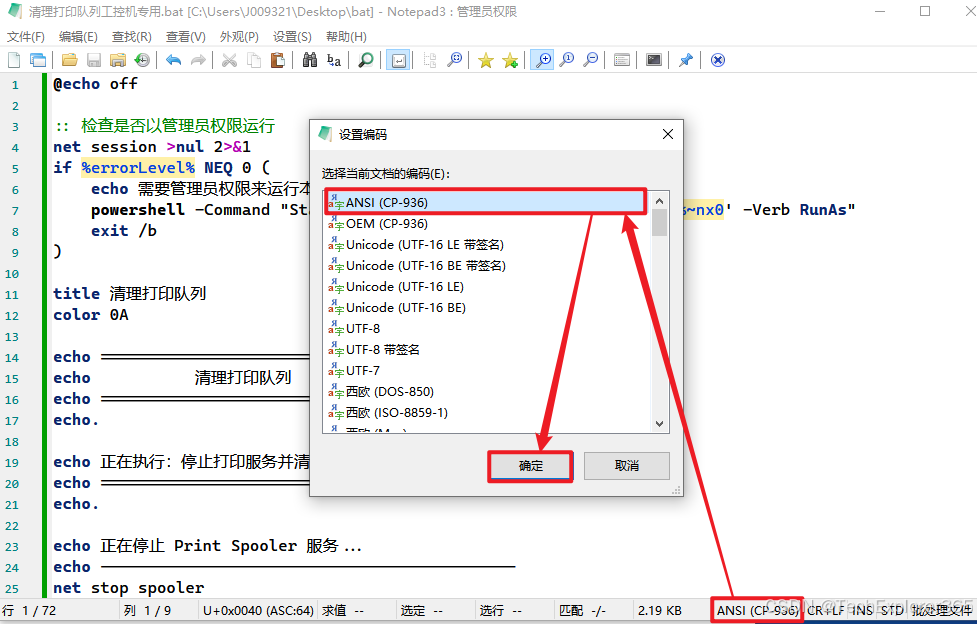Toggle word wrap on the toolbar
The image size is (977, 624).
(398, 60)
